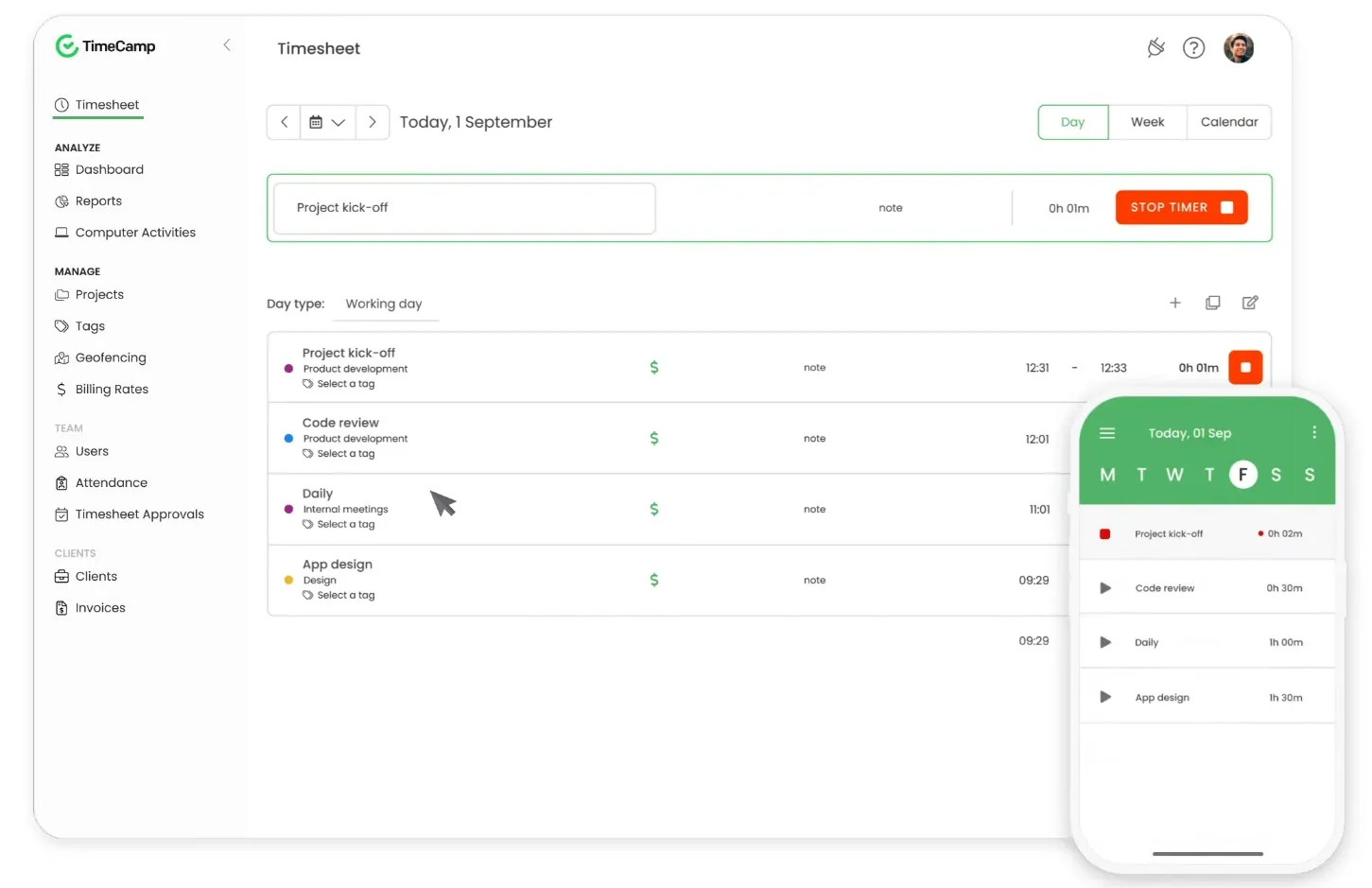Click the Project kick-off task input field
Viewport: 1372px width, 888px height.
(464, 208)
